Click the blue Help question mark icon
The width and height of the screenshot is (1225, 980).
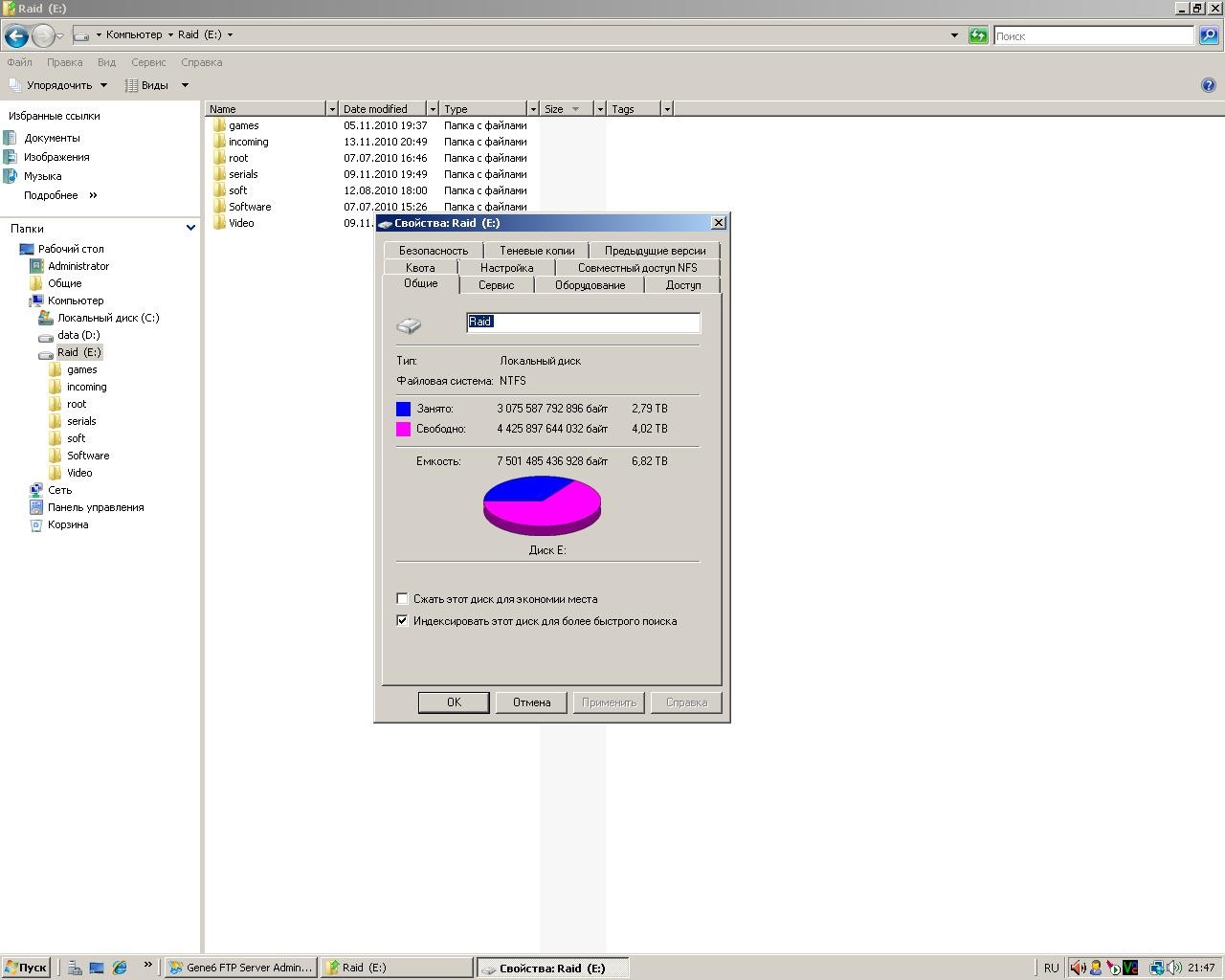click(x=1208, y=85)
